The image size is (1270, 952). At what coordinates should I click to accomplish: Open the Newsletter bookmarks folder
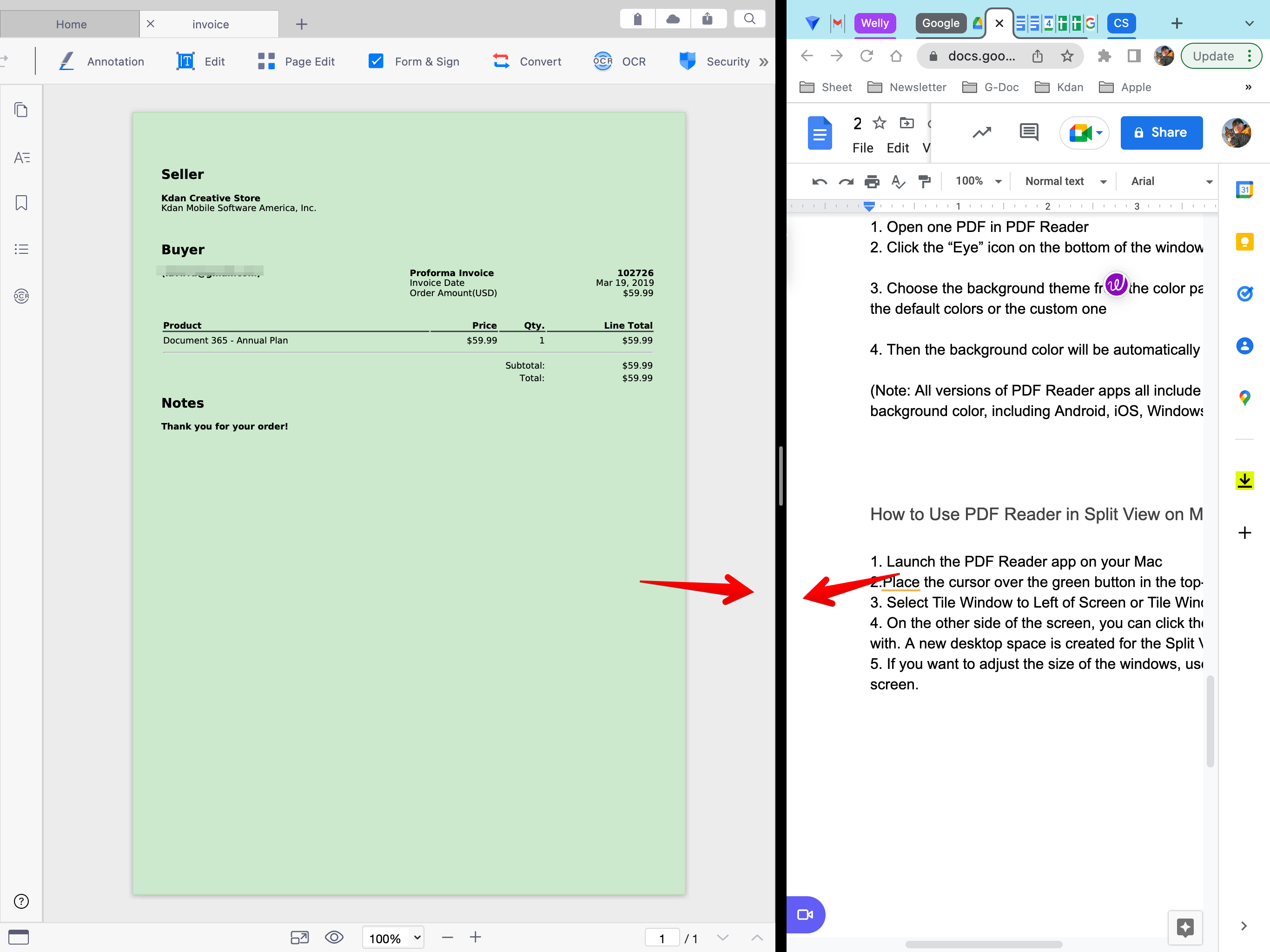pos(906,87)
